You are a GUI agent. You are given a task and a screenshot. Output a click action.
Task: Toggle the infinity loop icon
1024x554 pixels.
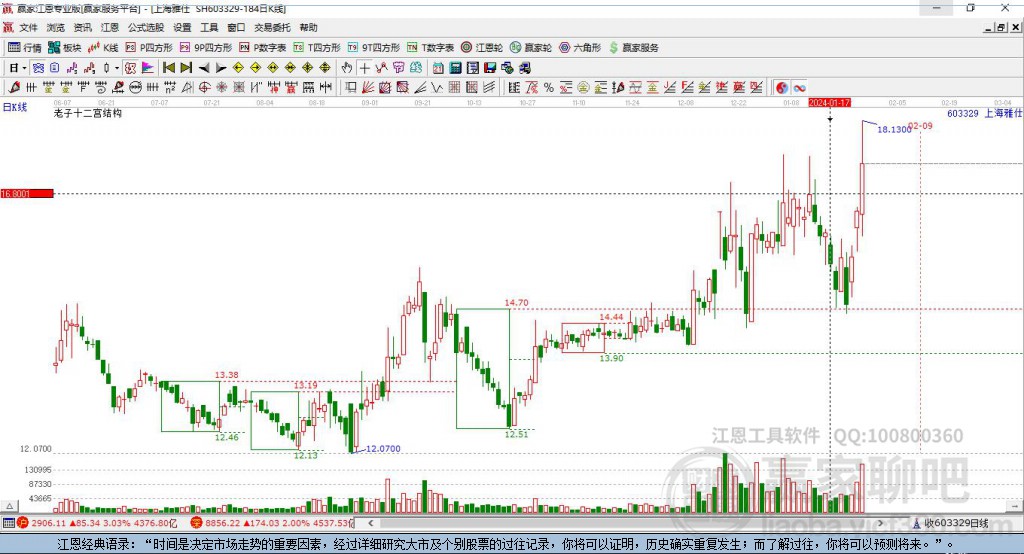coord(799,88)
